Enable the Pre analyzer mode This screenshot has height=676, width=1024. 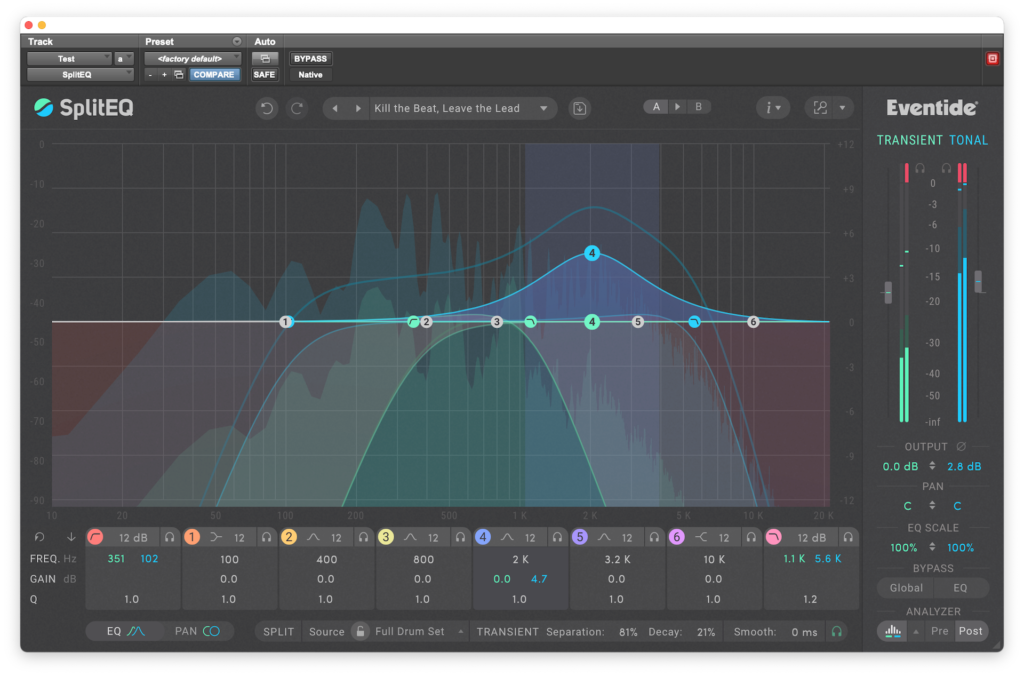[x=940, y=632]
